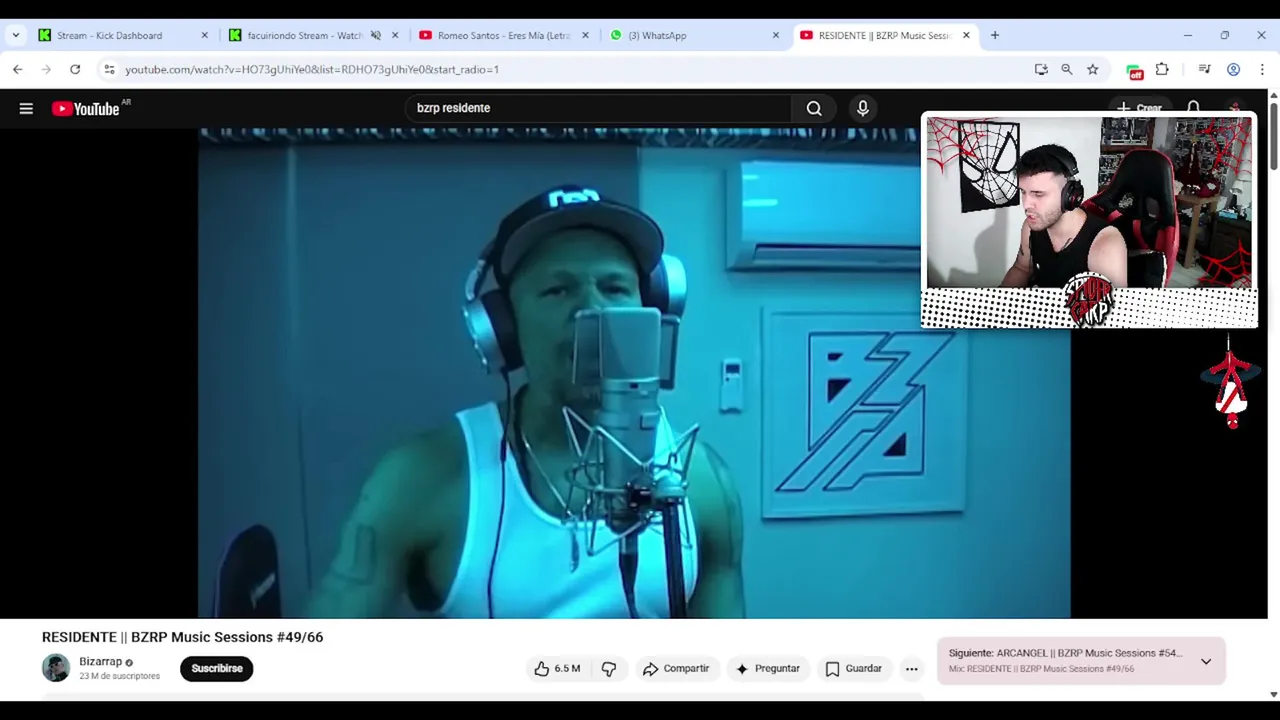
Task: Click the page scrollbar down arrow
Action: click(1273, 694)
